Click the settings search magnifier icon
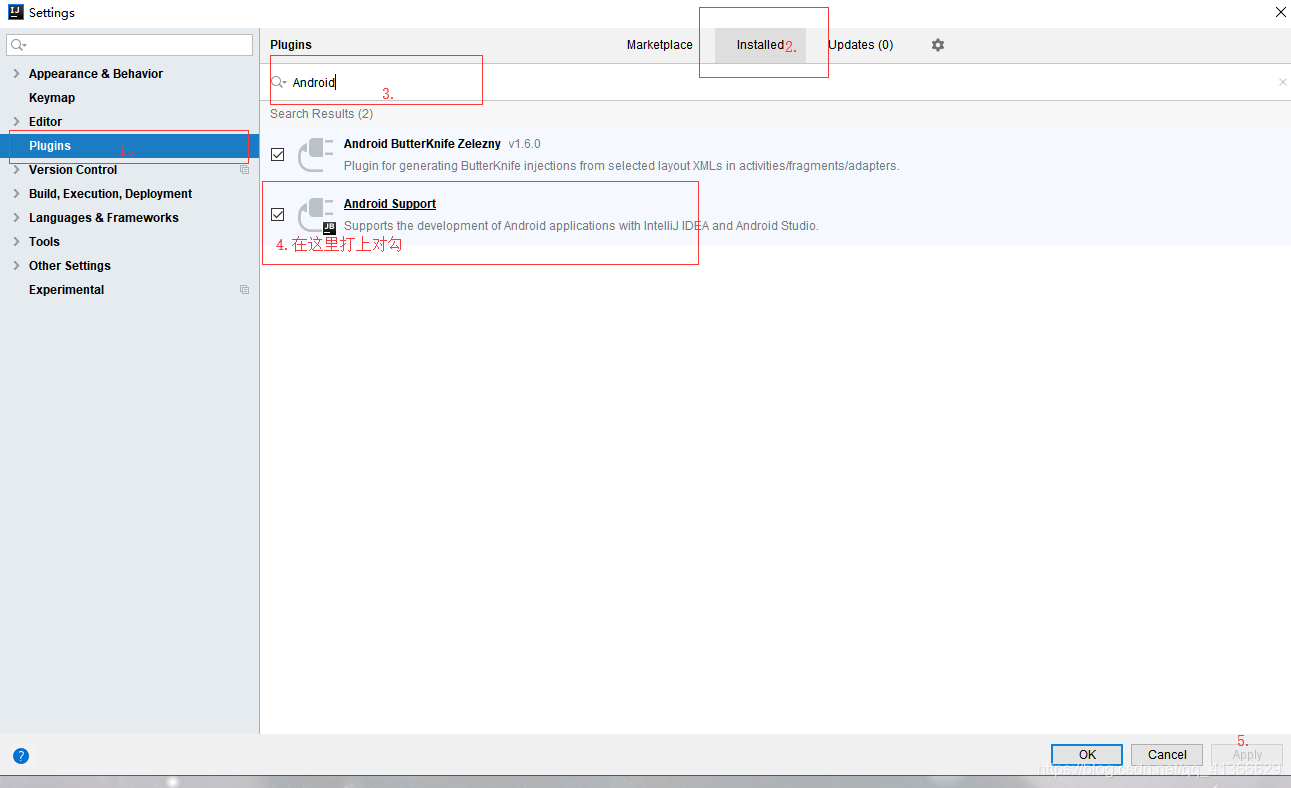The image size is (1291, 788). coord(18,45)
